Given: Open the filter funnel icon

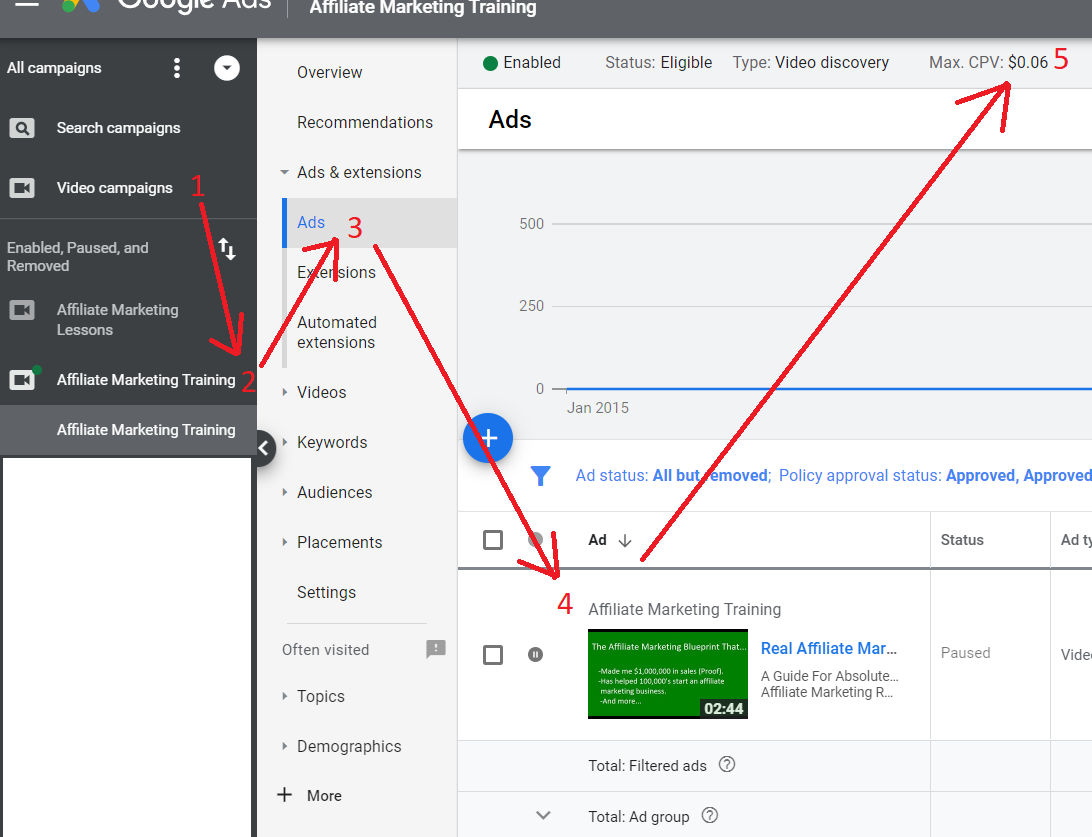Looking at the screenshot, I should (x=540, y=476).
